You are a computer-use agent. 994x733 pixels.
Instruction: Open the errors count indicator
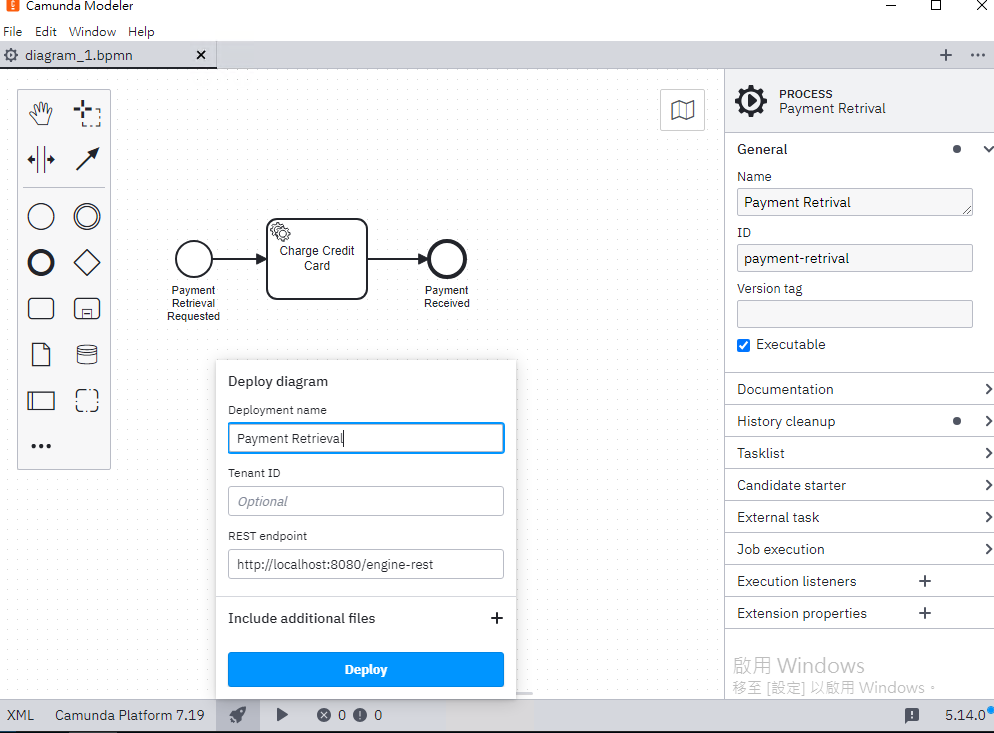332,715
